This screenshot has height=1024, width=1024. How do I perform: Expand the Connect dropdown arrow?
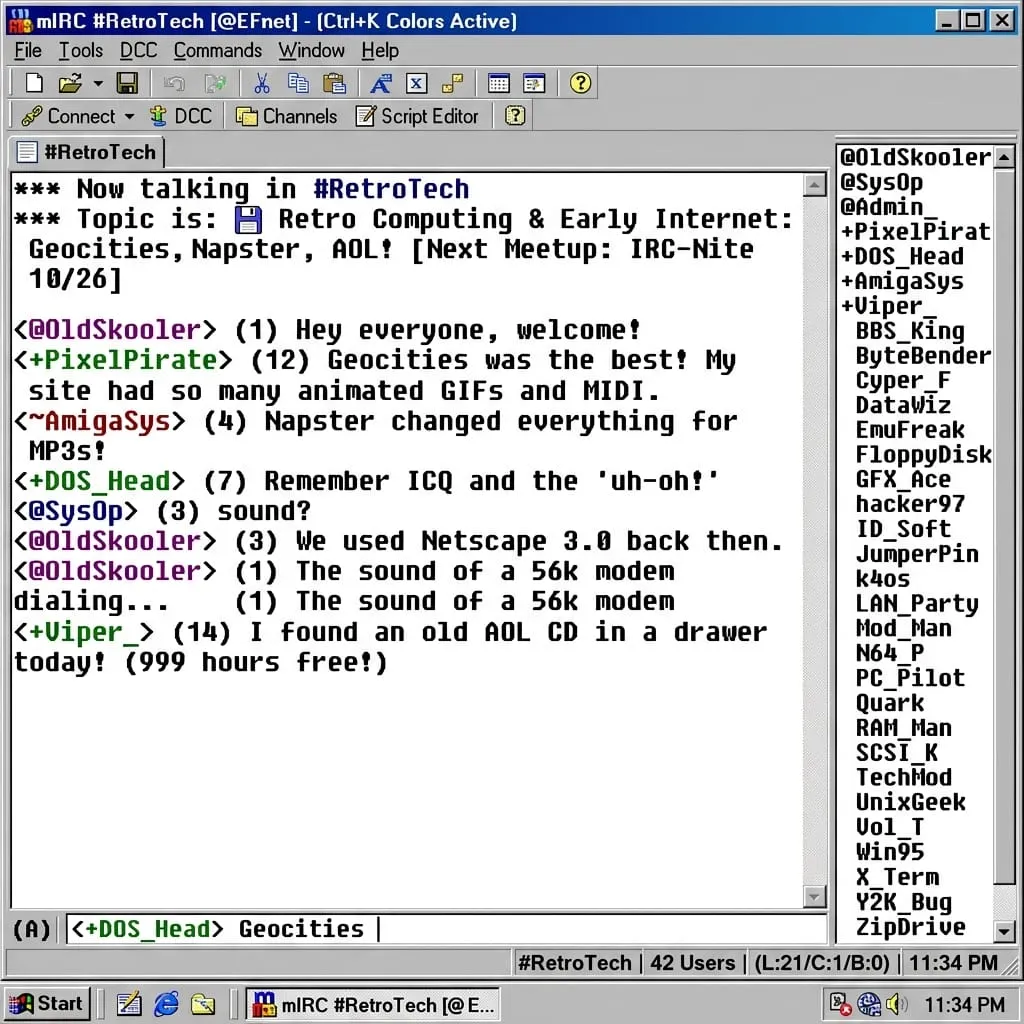point(129,116)
